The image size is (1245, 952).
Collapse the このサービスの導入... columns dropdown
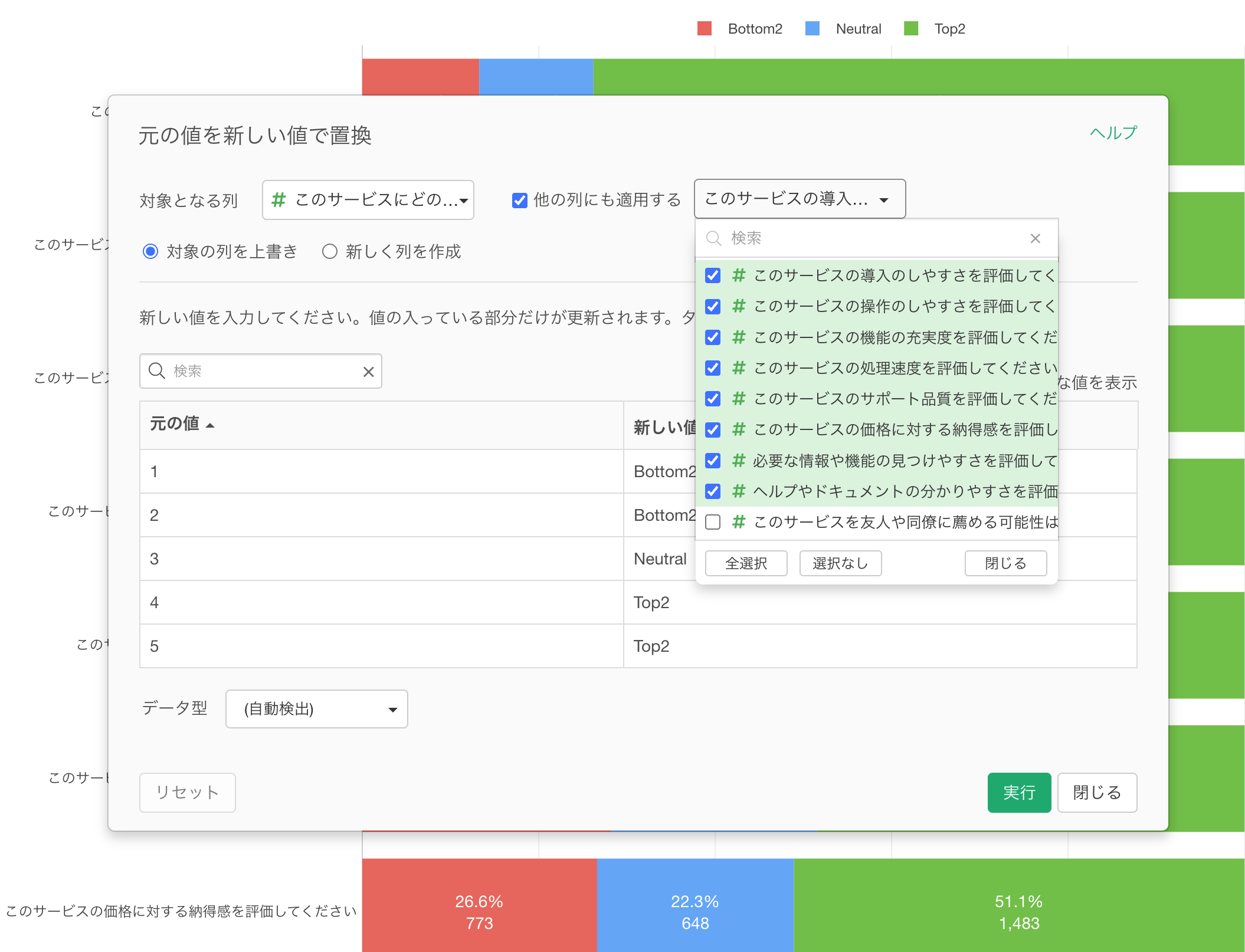coord(800,199)
